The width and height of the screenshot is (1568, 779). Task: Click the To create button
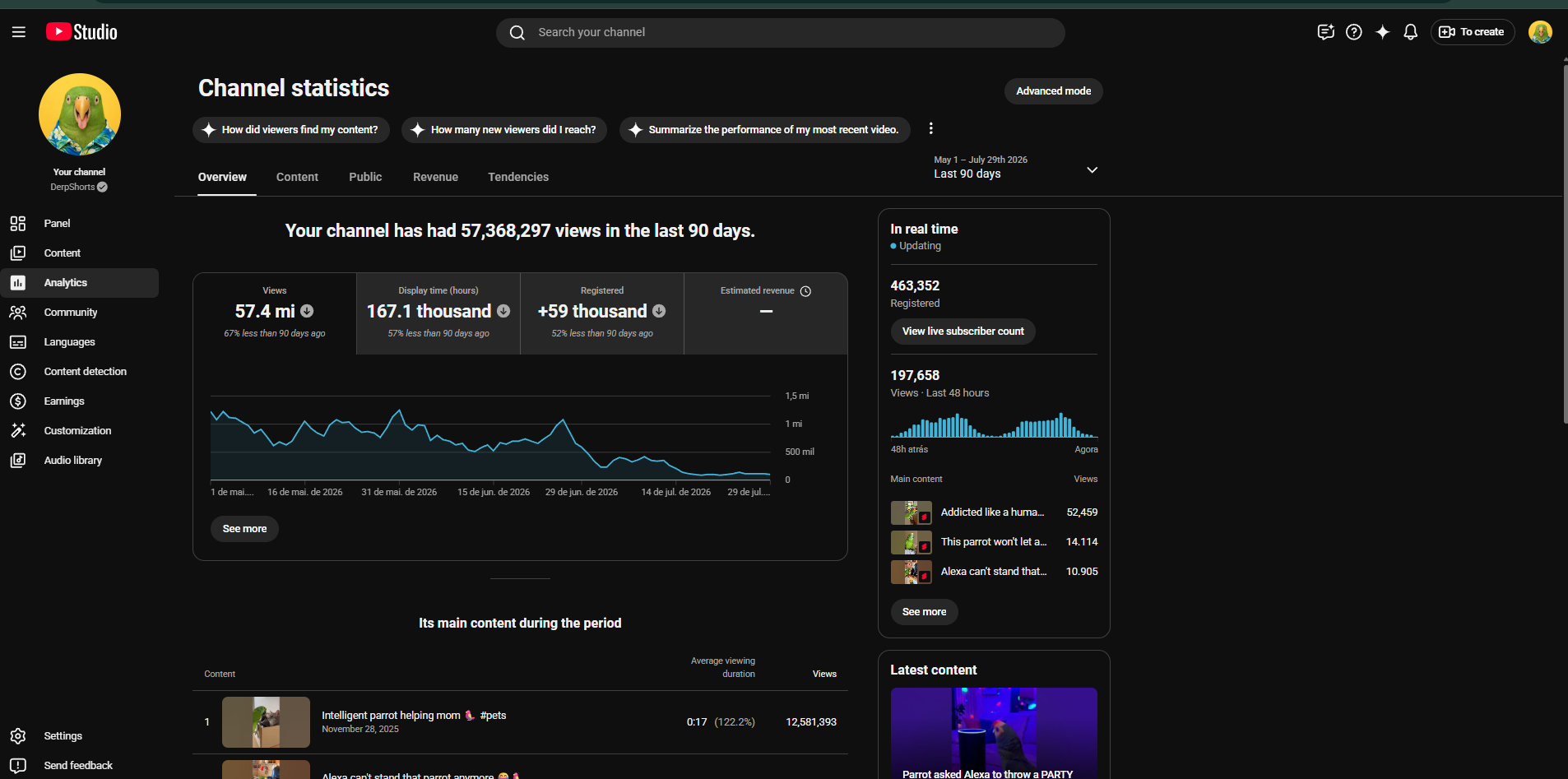tap(1473, 32)
